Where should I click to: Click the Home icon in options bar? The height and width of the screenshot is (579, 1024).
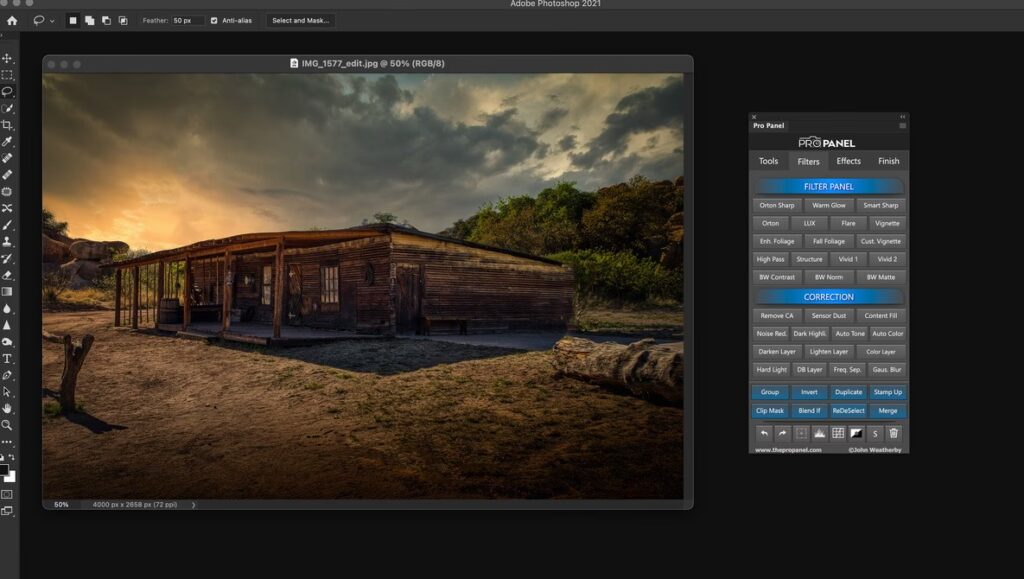pyautogui.click(x=12, y=20)
